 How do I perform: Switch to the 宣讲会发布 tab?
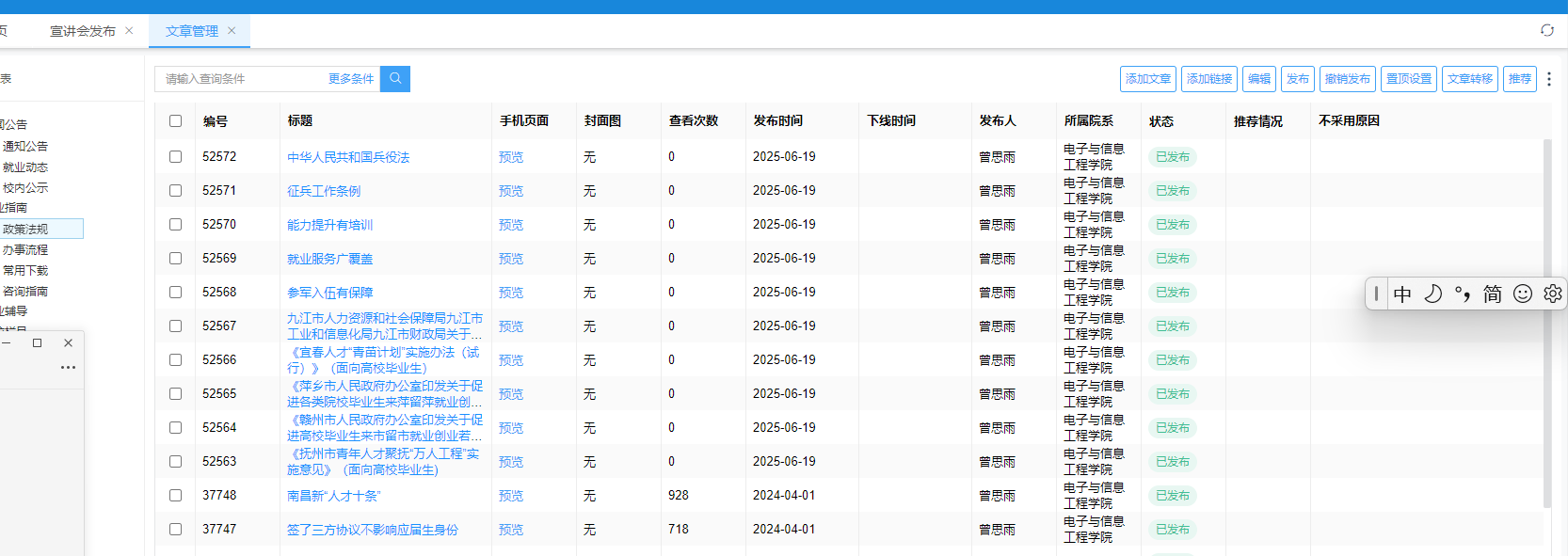coord(82,31)
